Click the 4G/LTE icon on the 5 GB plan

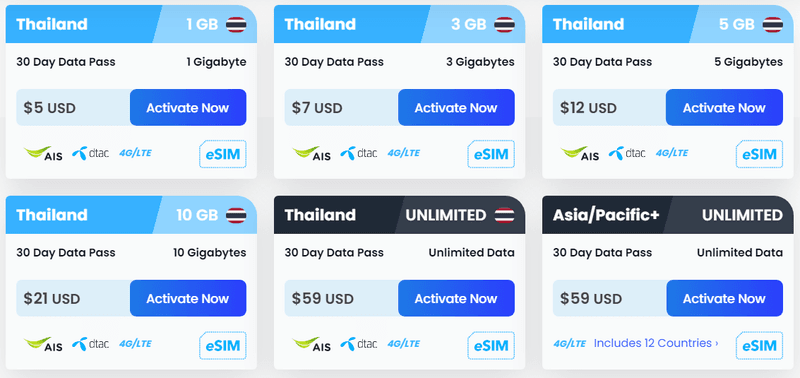pyautogui.click(x=671, y=153)
